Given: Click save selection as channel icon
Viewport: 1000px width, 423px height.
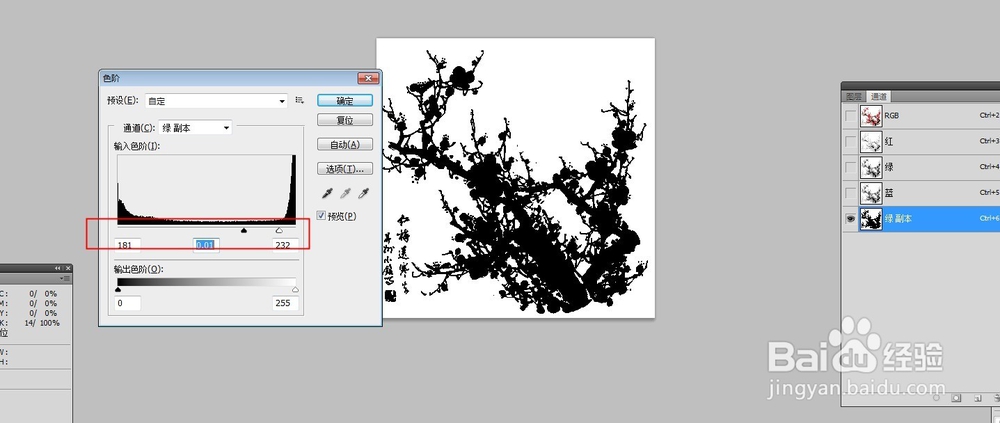Looking at the screenshot, I should click(956, 397).
